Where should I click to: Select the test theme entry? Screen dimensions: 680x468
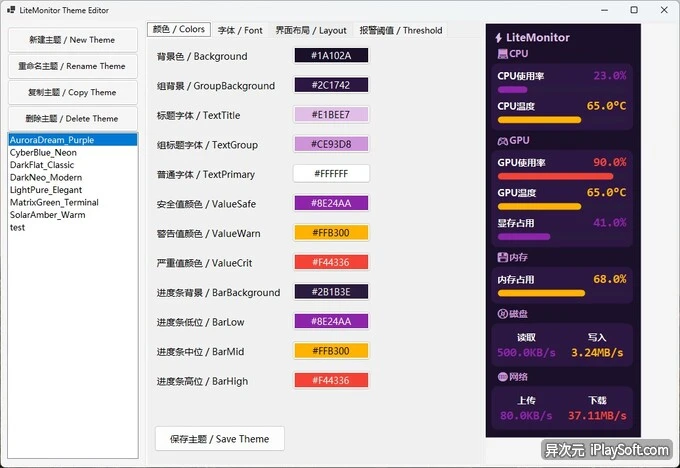coord(73,228)
